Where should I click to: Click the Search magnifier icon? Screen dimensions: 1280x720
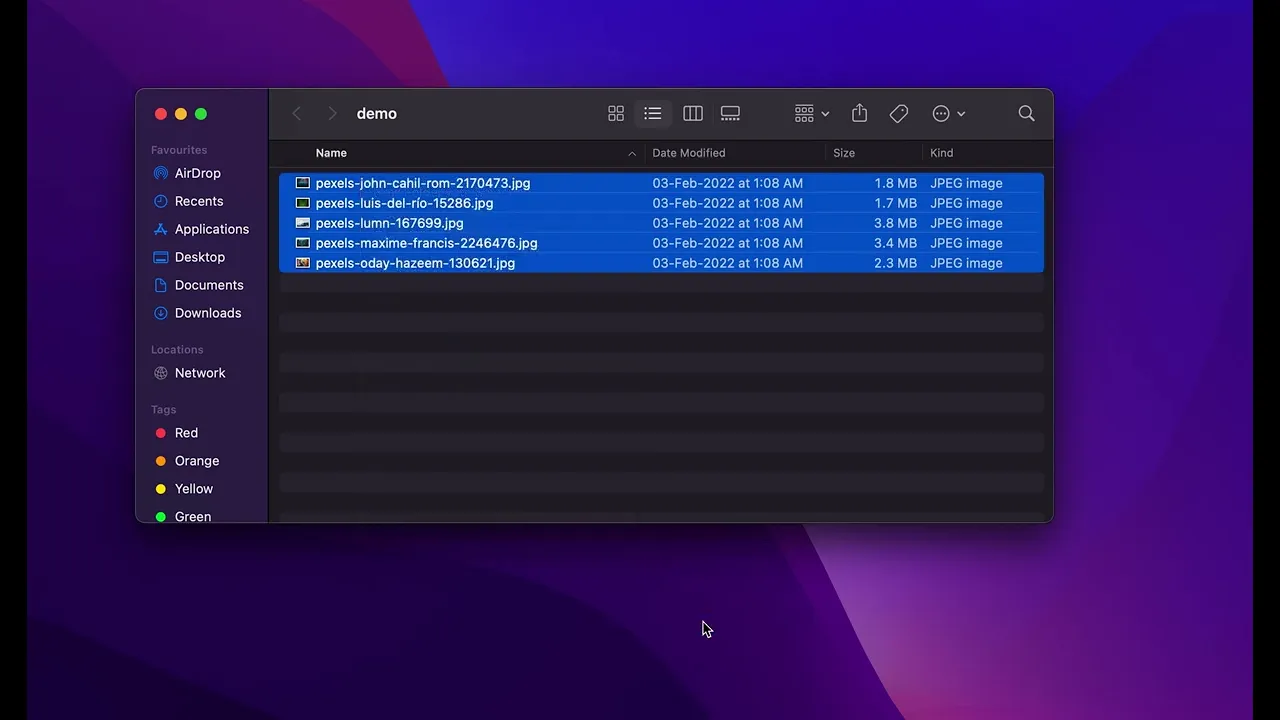tap(1026, 114)
